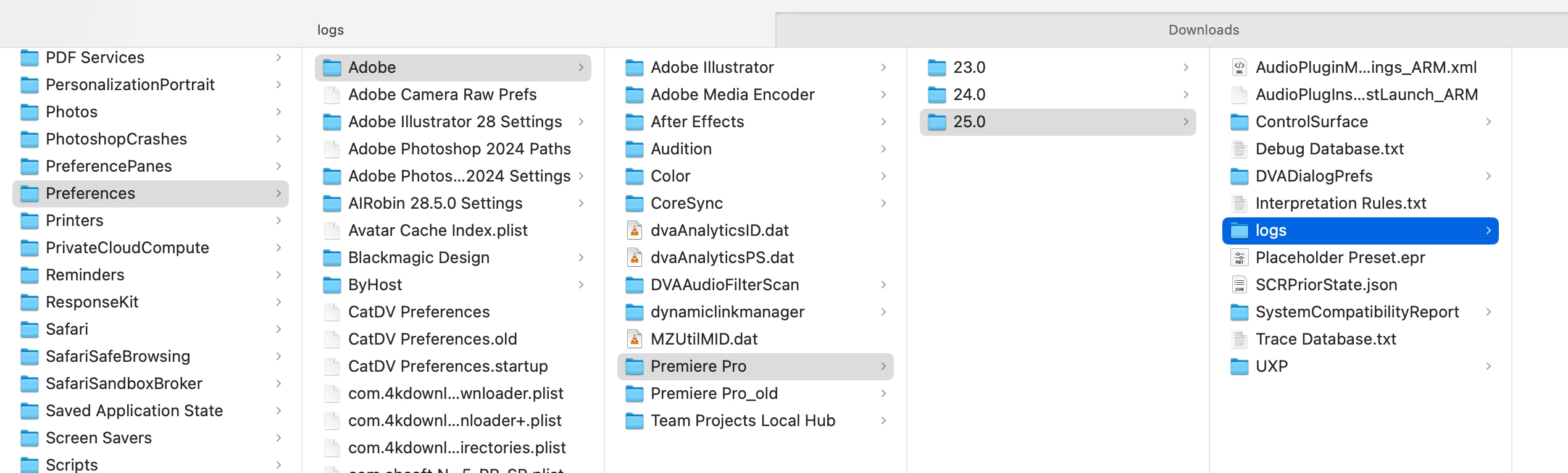The height and width of the screenshot is (473, 1568).
Task: Click the AudioPlugIns...stLaunch_ARM file icon
Action: (x=1240, y=94)
